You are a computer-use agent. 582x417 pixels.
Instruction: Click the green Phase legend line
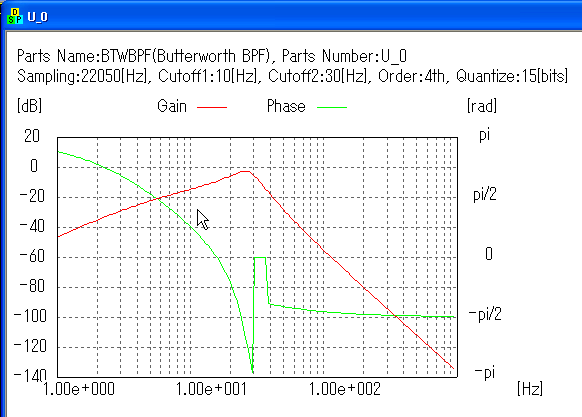pos(332,107)
